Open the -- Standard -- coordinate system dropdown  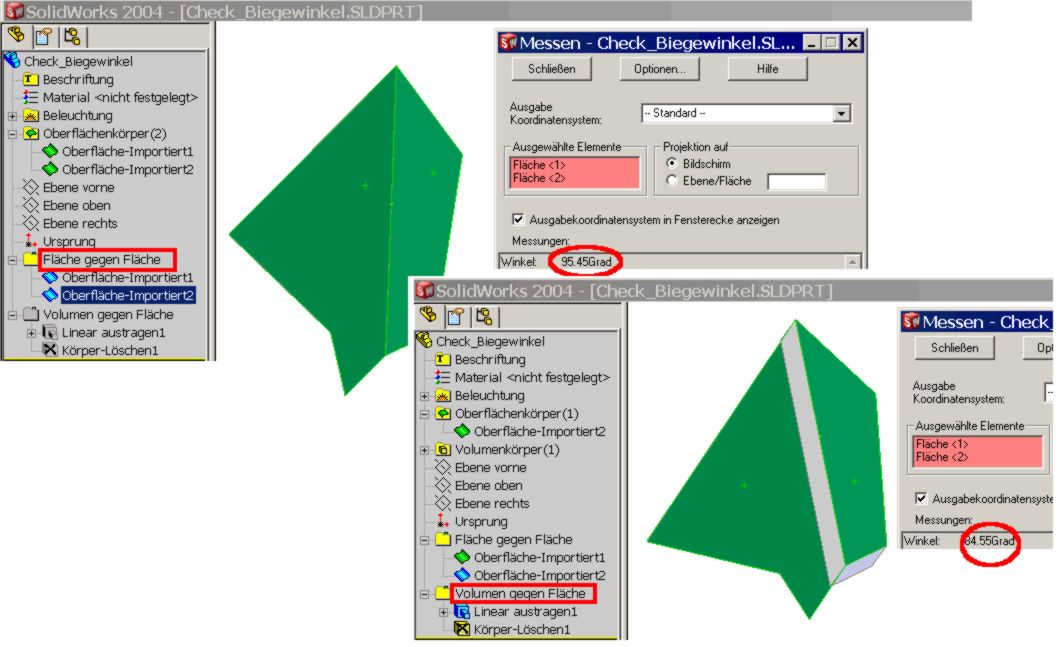(841, 113)
